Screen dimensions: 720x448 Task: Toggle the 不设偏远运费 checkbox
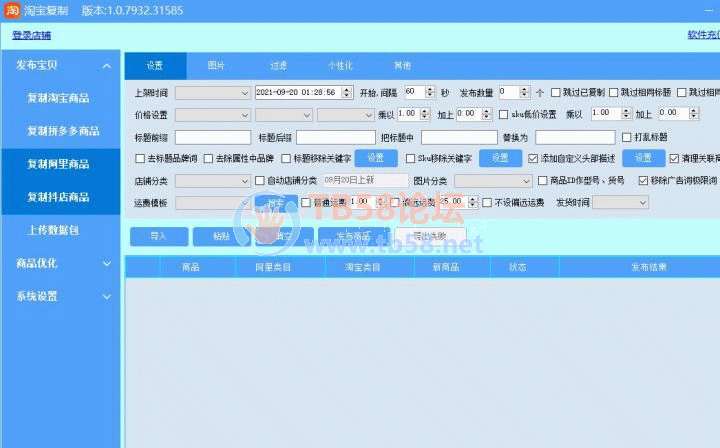487,202
